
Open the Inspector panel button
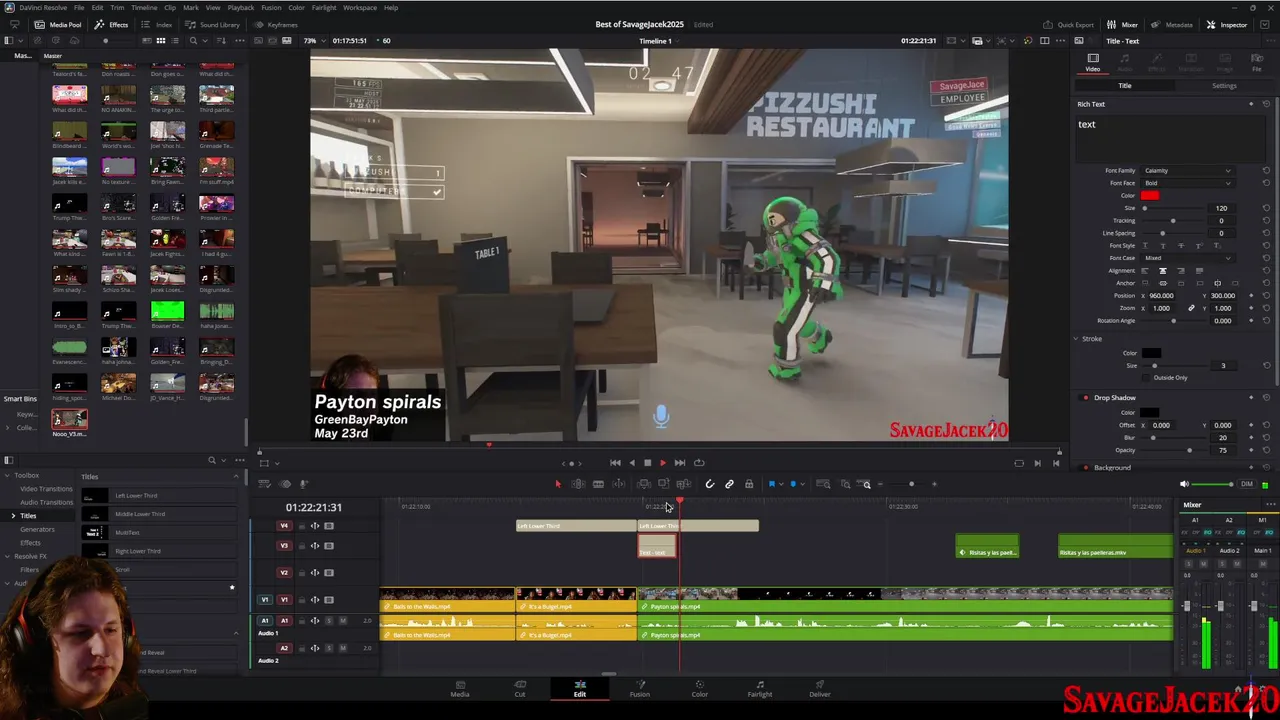coord(1227,24)
